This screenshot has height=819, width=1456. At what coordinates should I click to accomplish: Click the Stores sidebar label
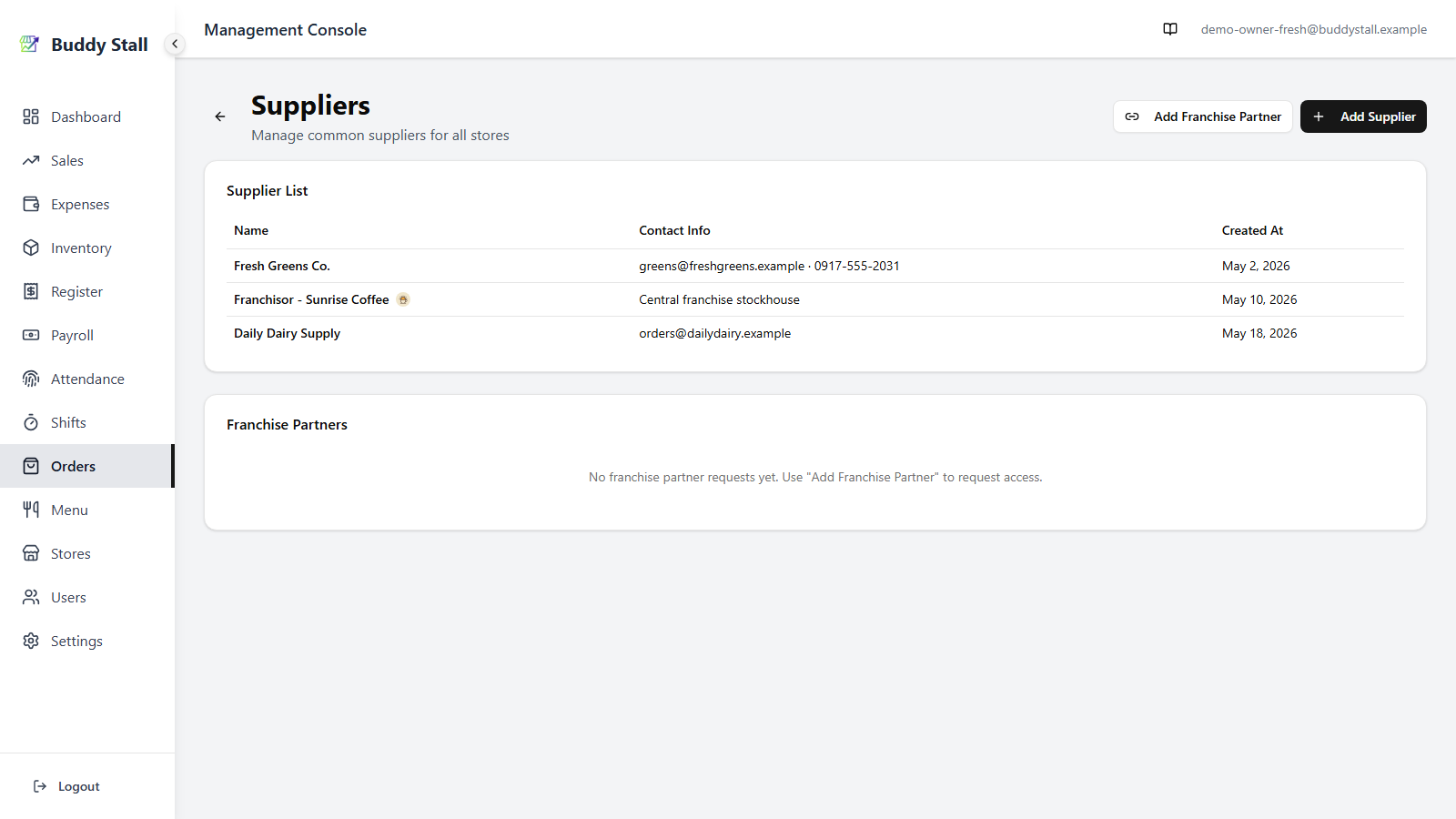[70, 553]
